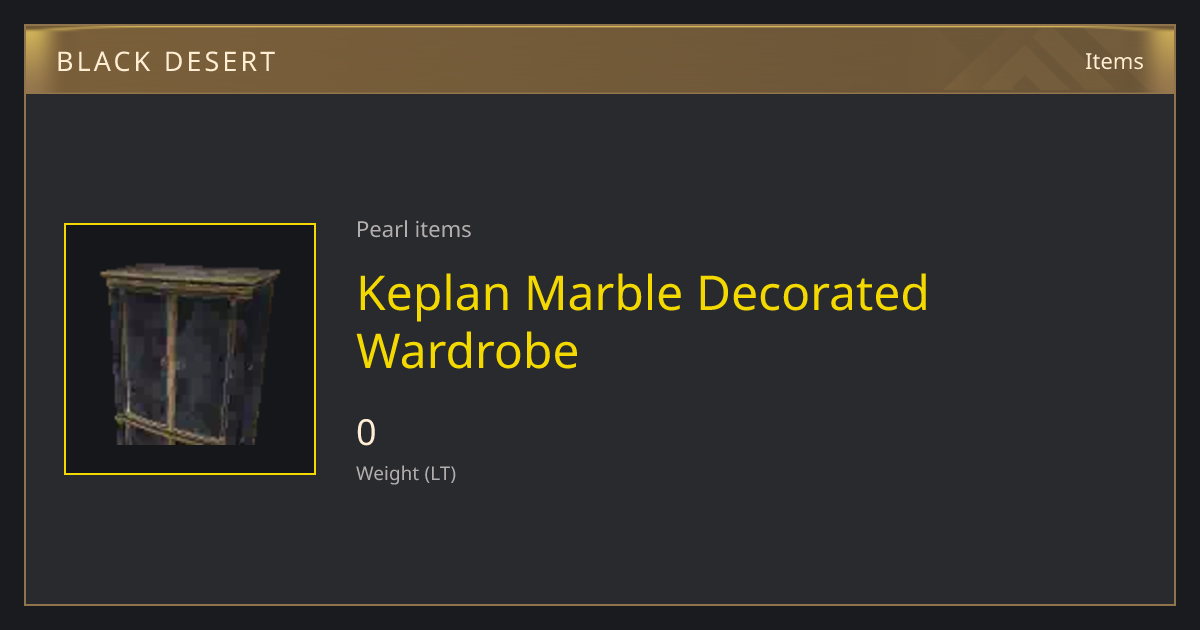Click the Weight (LT) label
The image size is (1200, 630).
click(406, 473)
